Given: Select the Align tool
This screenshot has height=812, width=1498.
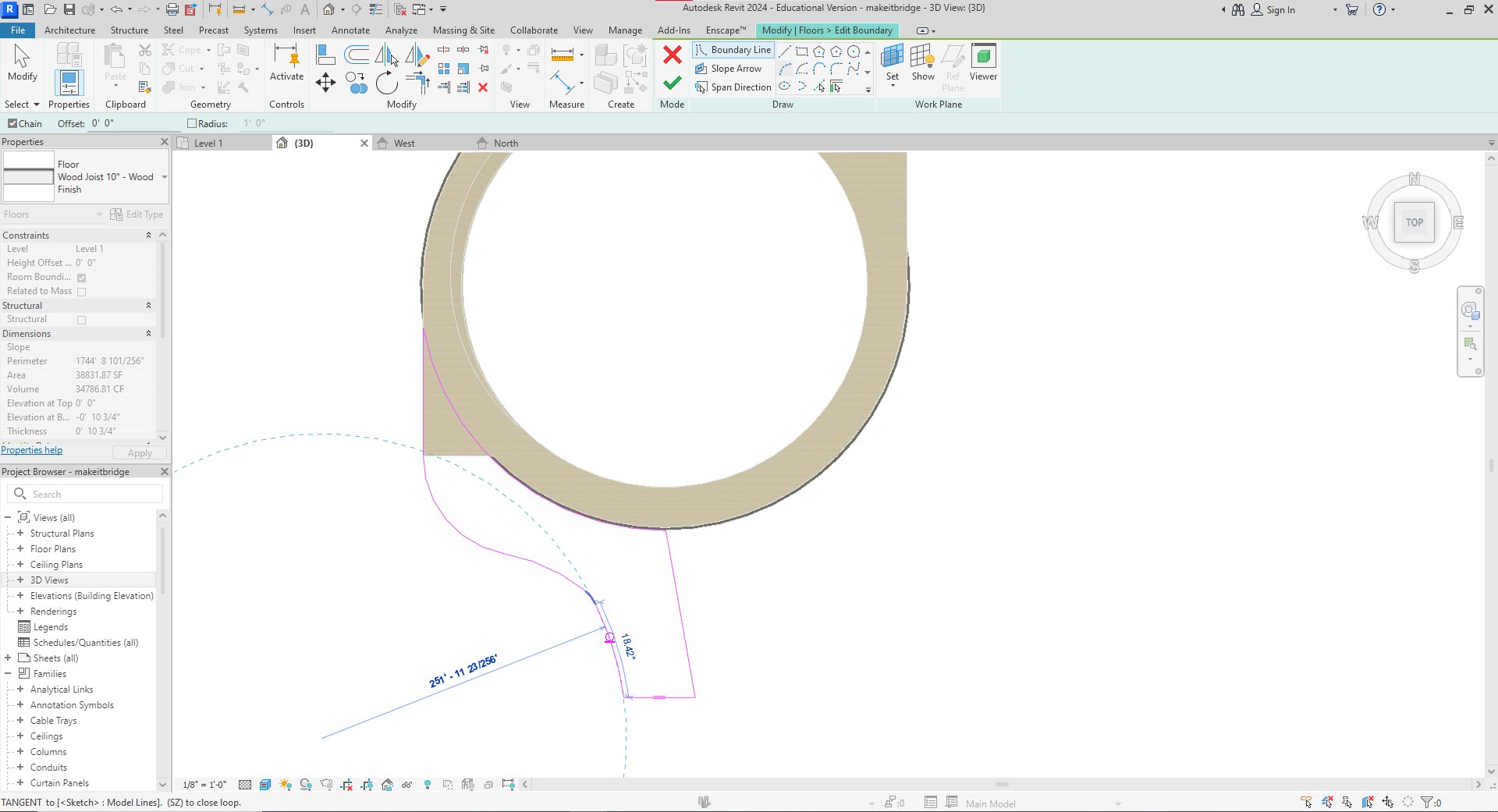Looking at the screenshot, I should pos(325,55).
